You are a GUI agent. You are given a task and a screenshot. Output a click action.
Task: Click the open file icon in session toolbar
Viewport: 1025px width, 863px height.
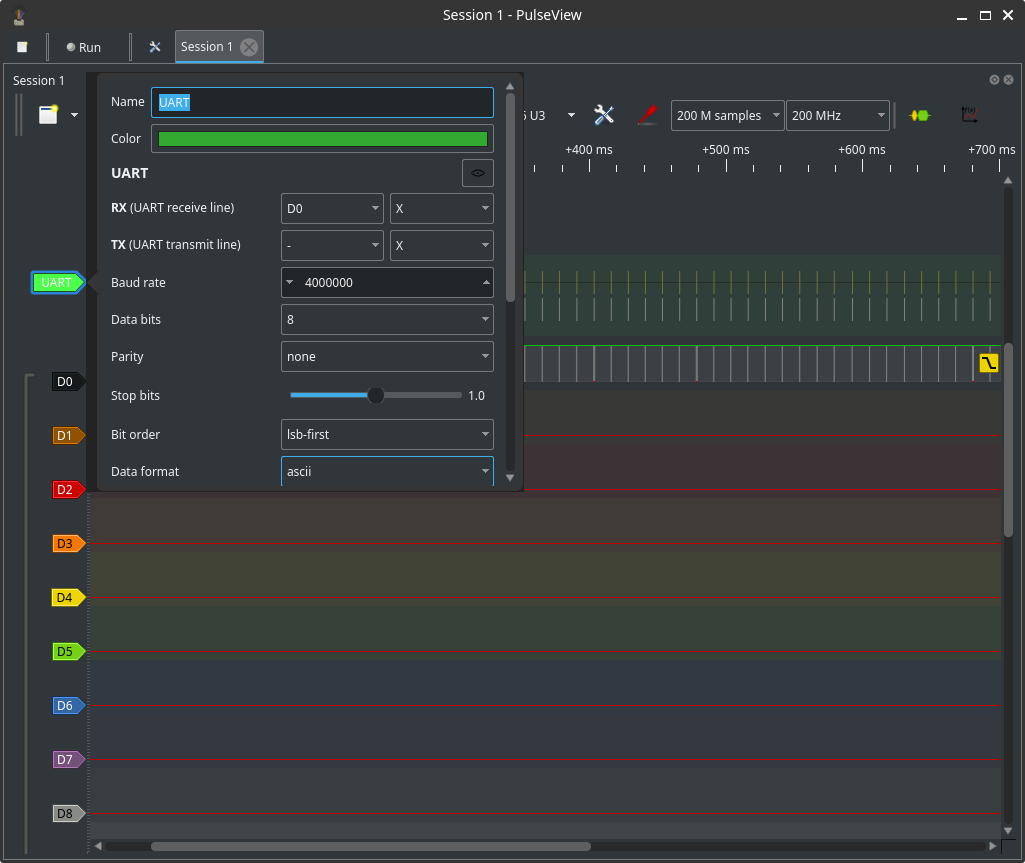48,115
